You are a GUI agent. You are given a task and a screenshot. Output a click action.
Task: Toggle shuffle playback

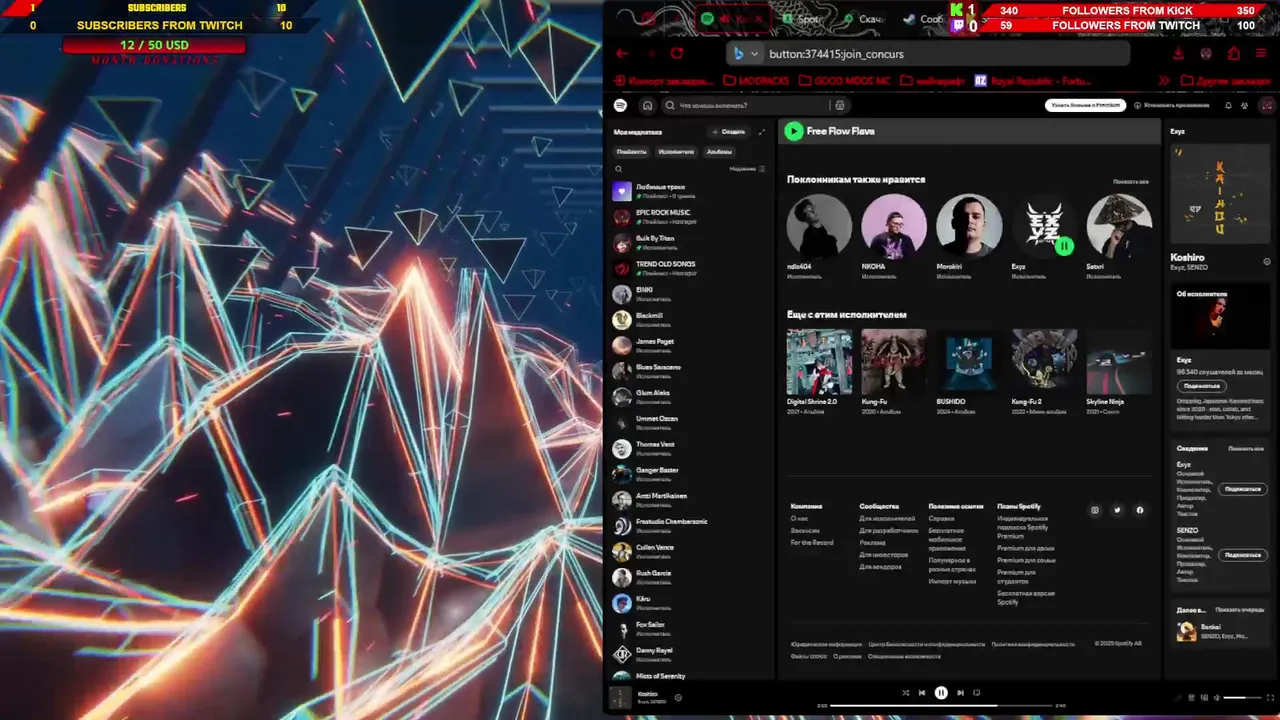[906, 692]
